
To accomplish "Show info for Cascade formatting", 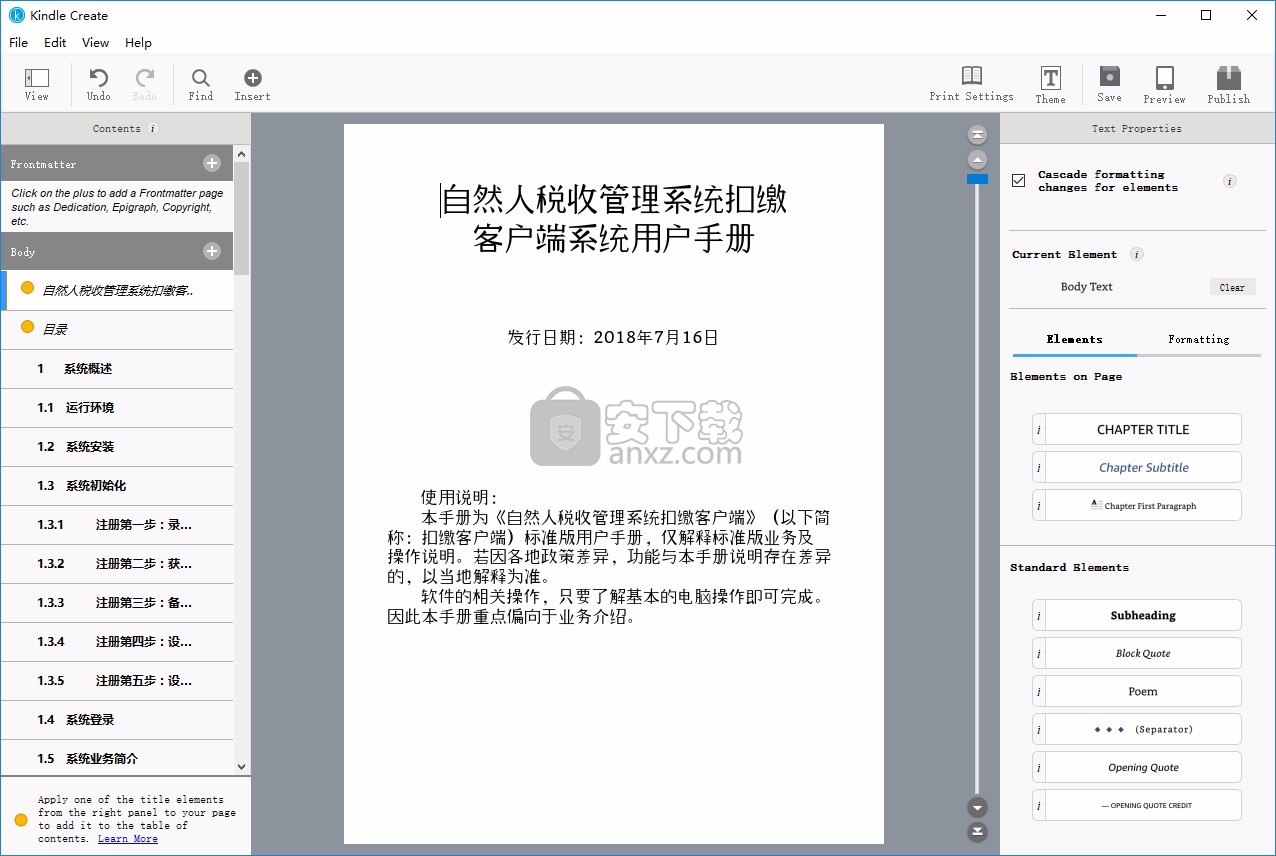I will pos(1230,181).
